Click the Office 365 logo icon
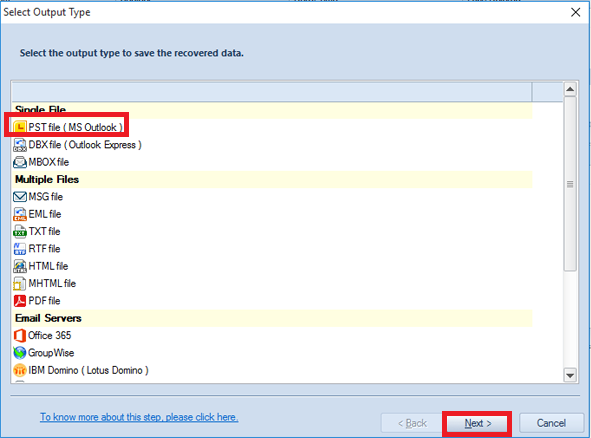The image size is (591, 438). coord(20,335)
